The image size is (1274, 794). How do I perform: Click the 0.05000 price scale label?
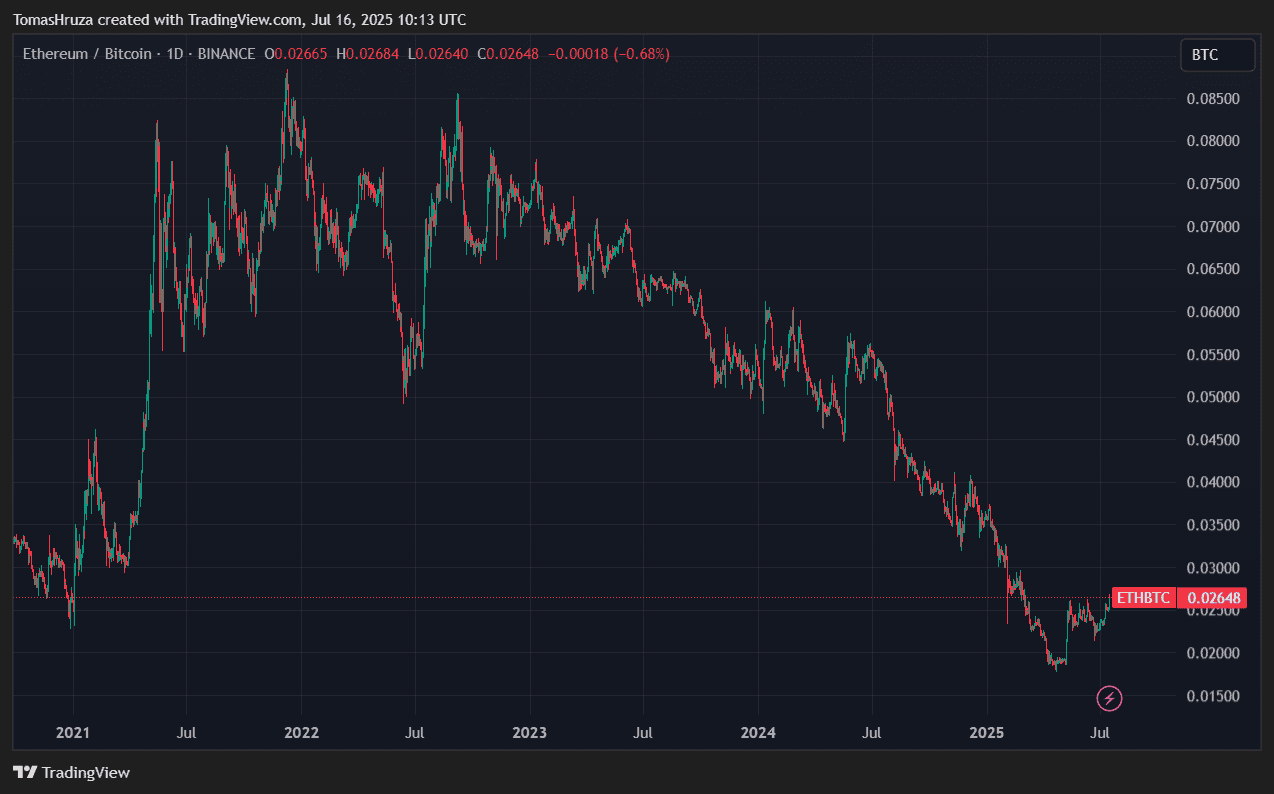click(1212, 397)
